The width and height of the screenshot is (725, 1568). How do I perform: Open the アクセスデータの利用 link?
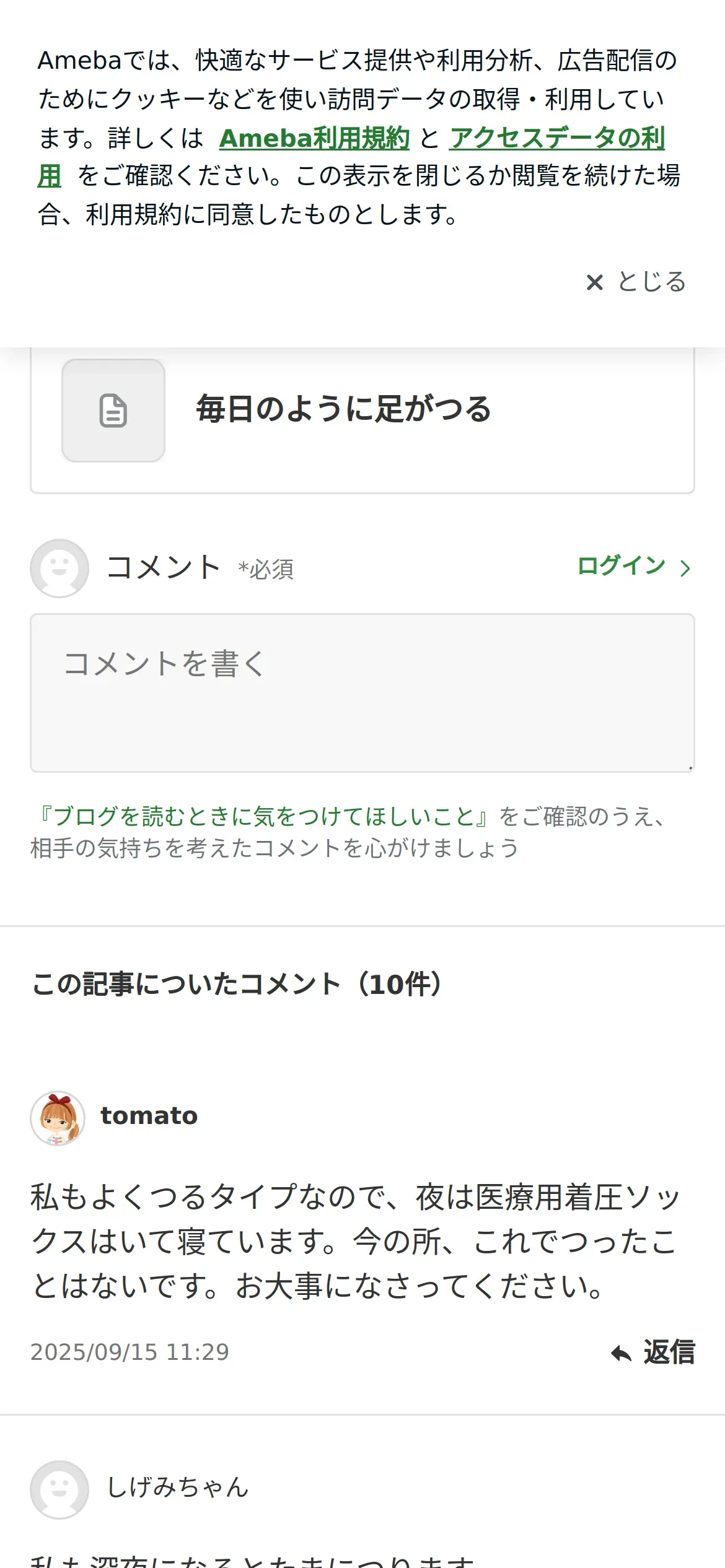[x=557, y=138]
